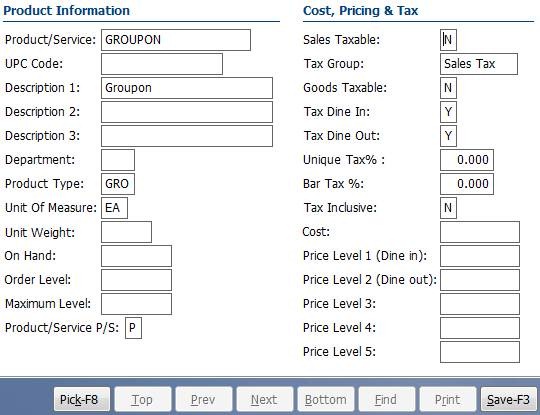The image size is (540, 415).
Task: Click the Unique Tax% value field
Action: (467, 160)
